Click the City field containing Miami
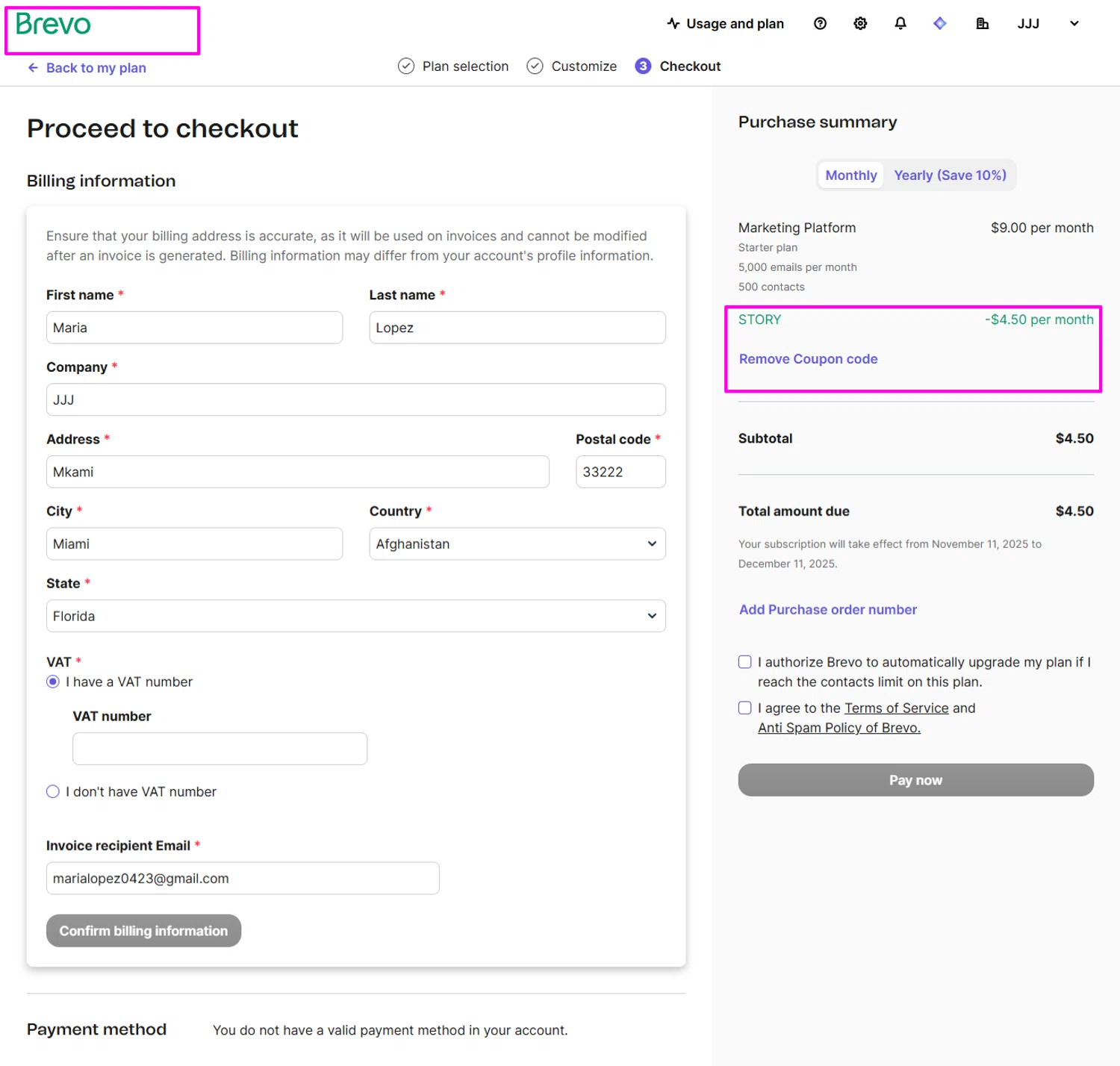Image resolution: width=1120 pixels, height=1066 pixels. [x=194, y=543]
